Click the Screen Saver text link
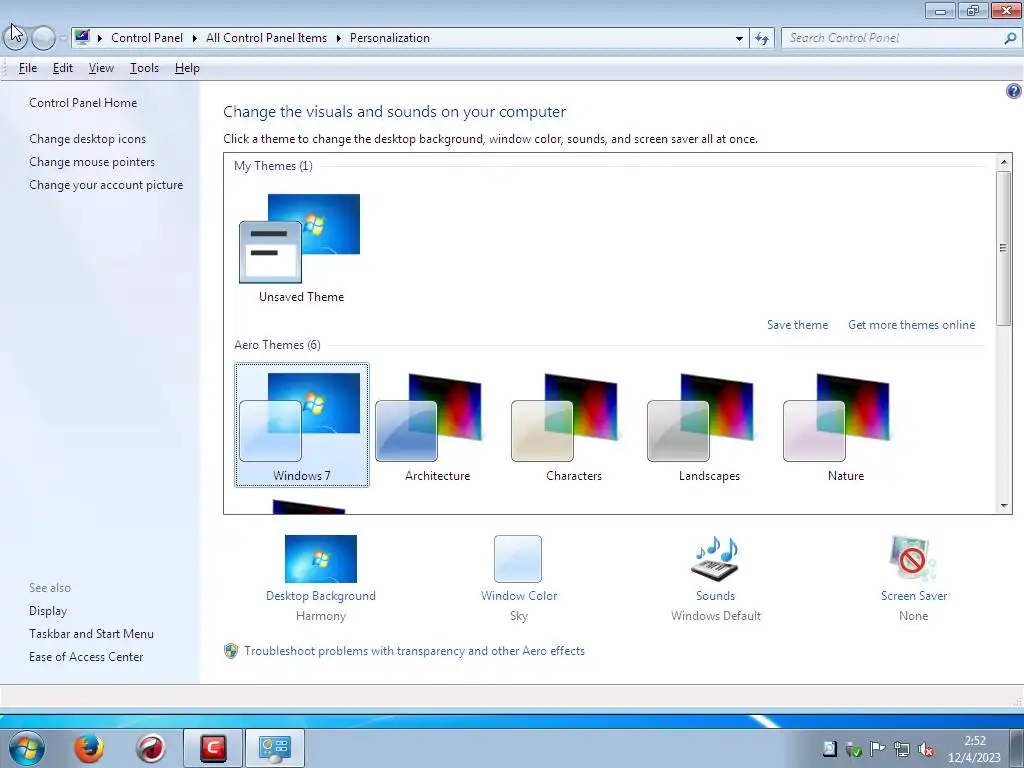 (x=914, y=596)
